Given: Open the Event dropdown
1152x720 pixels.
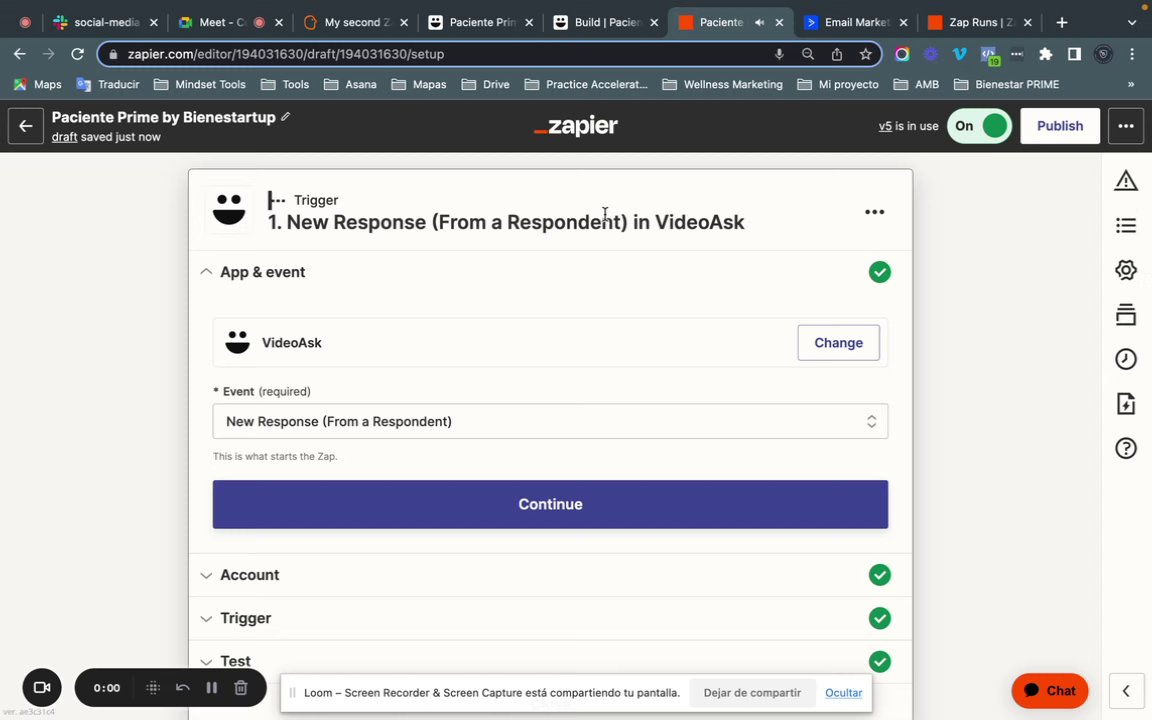Looking at the screenshot, I should click(550, 421).
